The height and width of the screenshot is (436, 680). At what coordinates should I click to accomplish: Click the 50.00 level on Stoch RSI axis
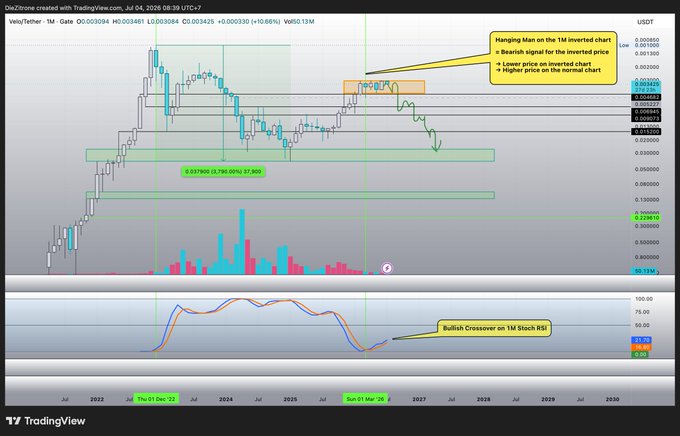click(x=642, y=325)
